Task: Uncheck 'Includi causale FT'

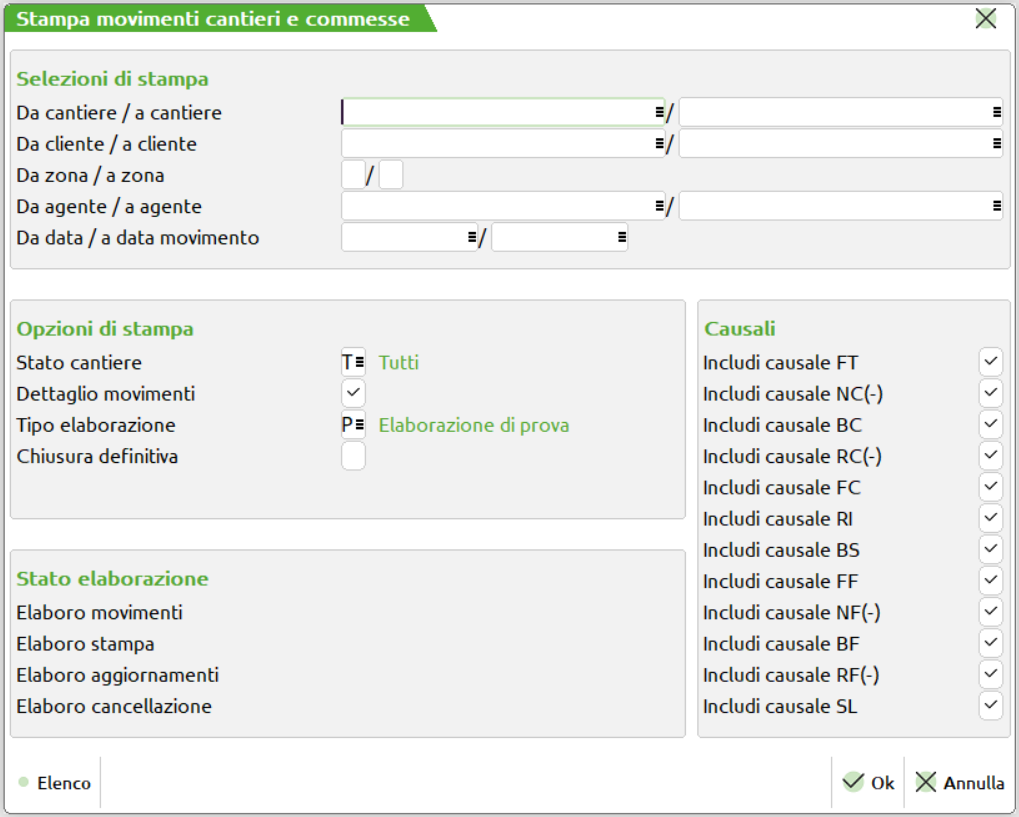Action: click(990, 362)
